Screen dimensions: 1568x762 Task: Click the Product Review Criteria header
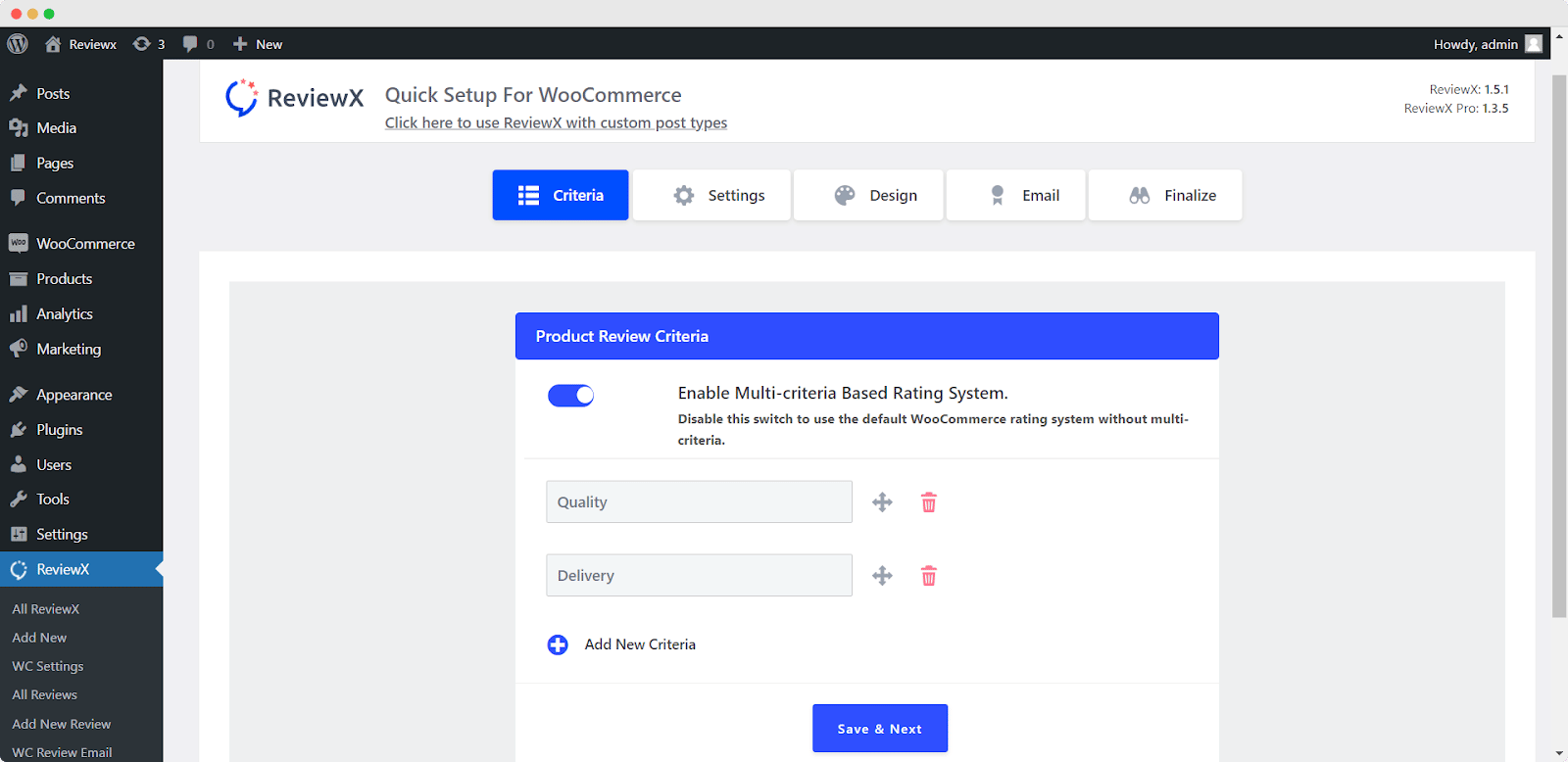(x=867, y=336)
